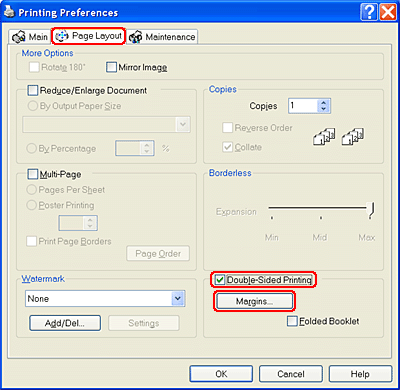
Task: Click the printer icon in the title bar
Action: [x=9, y=12]
